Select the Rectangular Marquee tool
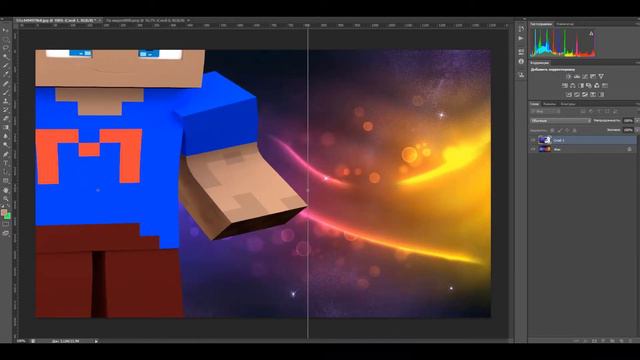This screenshot has width=640, height=360. click(x=6, y=39)
